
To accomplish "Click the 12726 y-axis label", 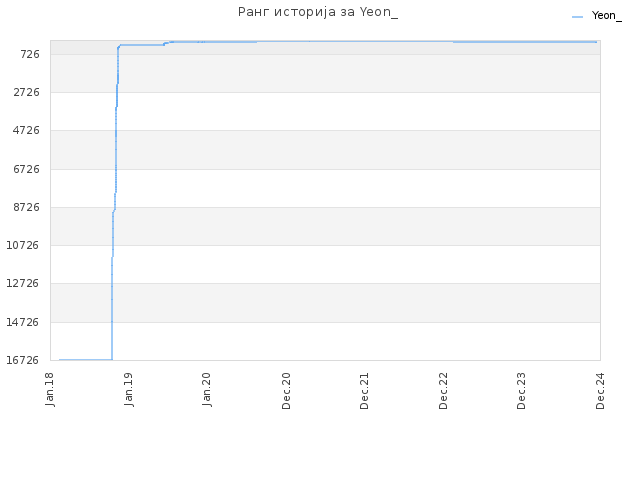I will pos(23,283).
